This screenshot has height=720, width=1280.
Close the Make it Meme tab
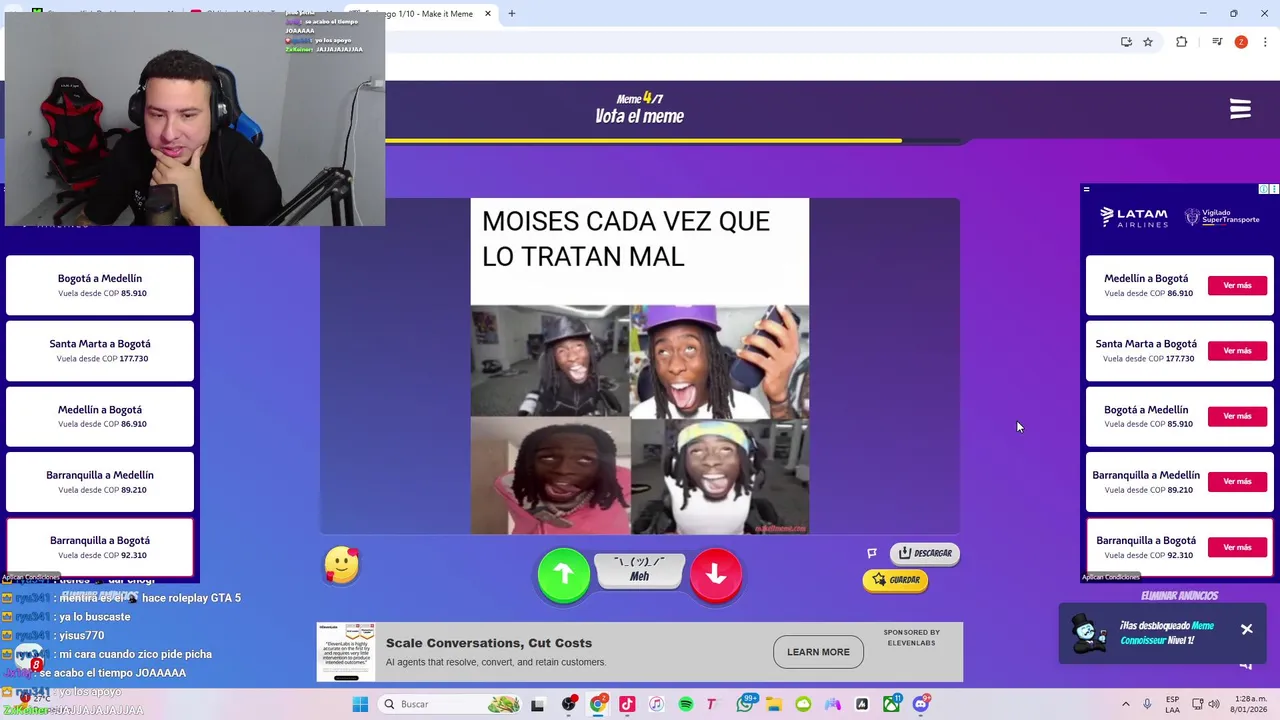(x=488, y=14)
